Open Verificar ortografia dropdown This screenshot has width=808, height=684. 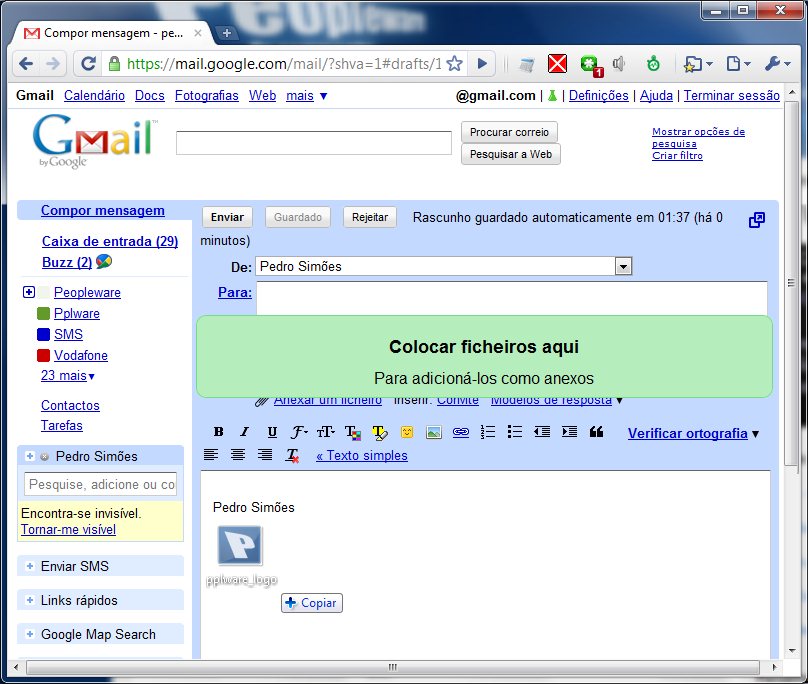[693, 433]
